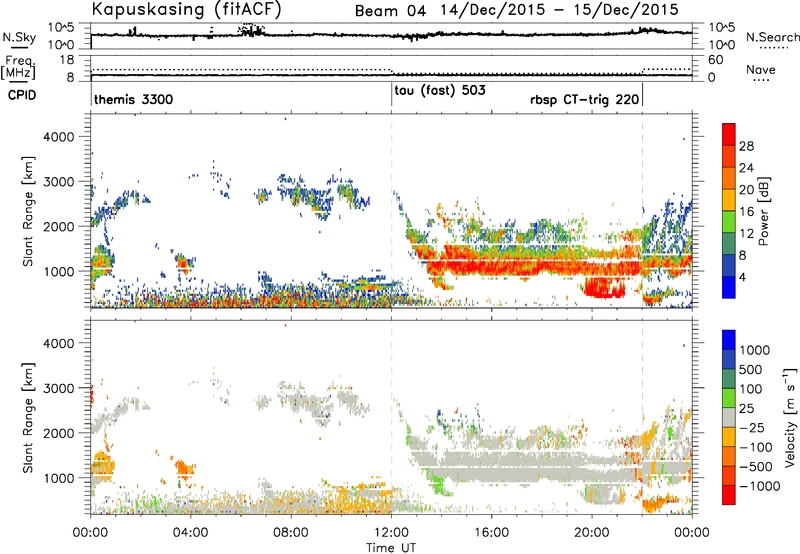
Task: Click the '60' Nave tick label
Action: pos(716,60)
